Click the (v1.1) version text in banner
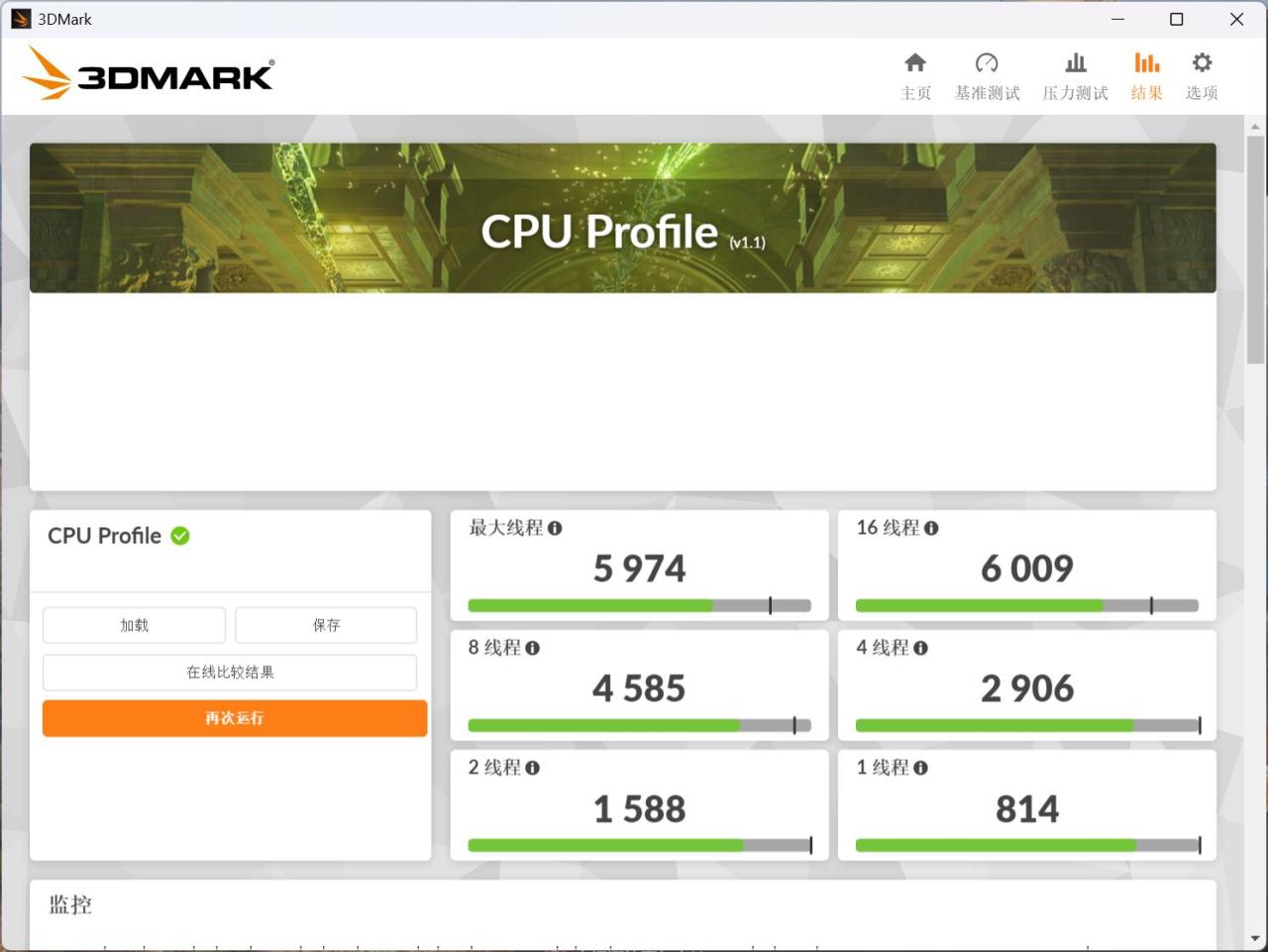 click(x=747, y=242)
